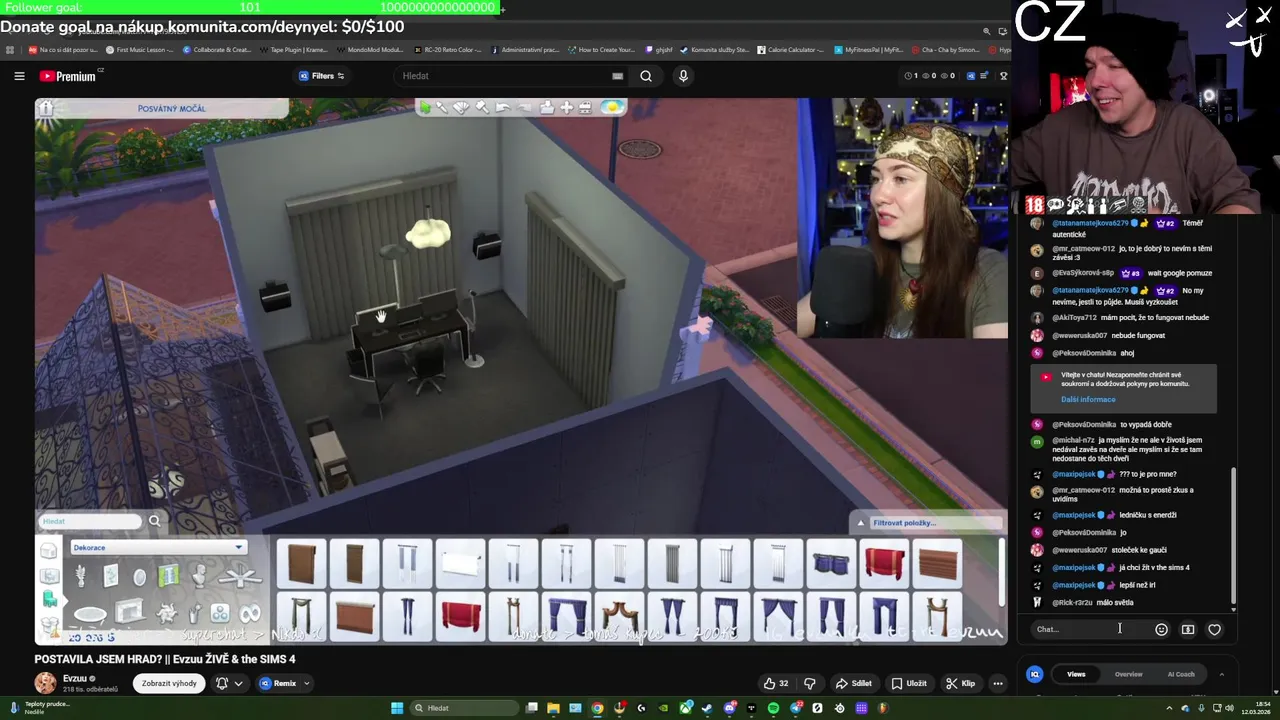The width and height of the screenshot is (1280, 720).
Task: Collapse the vidIQ panel with chevron
Action: coord(1221,674)
